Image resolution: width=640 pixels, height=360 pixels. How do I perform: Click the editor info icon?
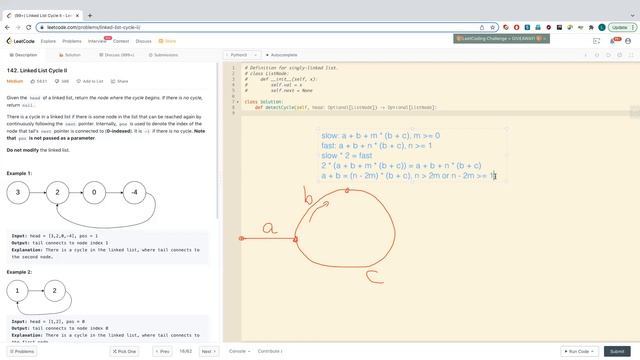(x=586, y=55)
